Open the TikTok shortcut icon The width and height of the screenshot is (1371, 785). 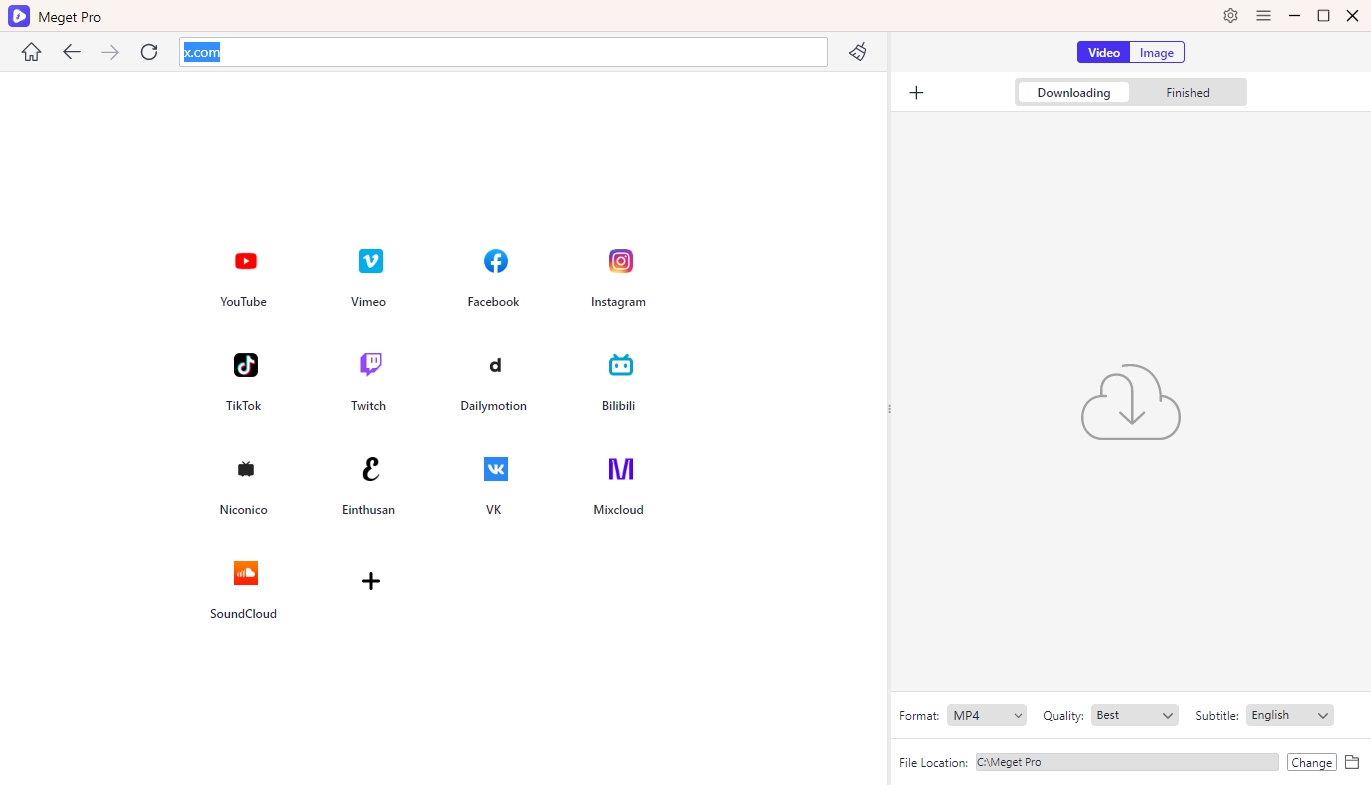tap(246, 365)
